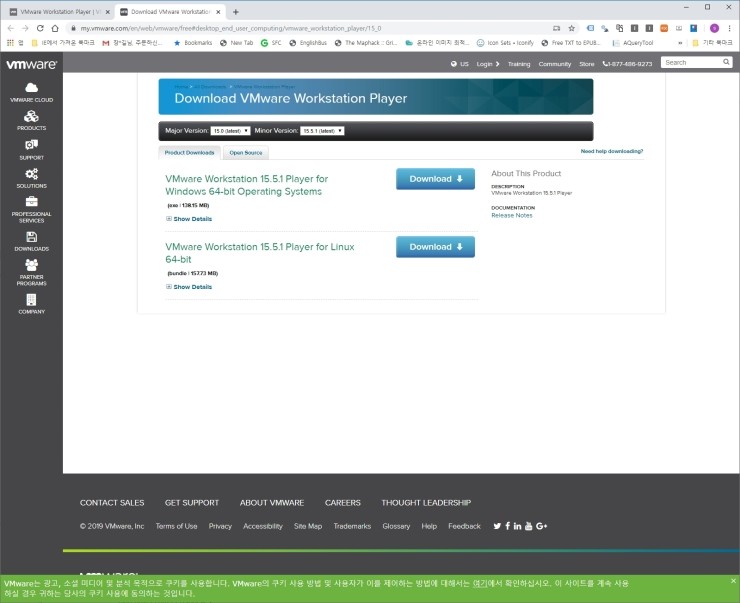Screen dimensions: 740x603
Task: Open Solutions gears icon in sidebar
Action: click(32, 174)
